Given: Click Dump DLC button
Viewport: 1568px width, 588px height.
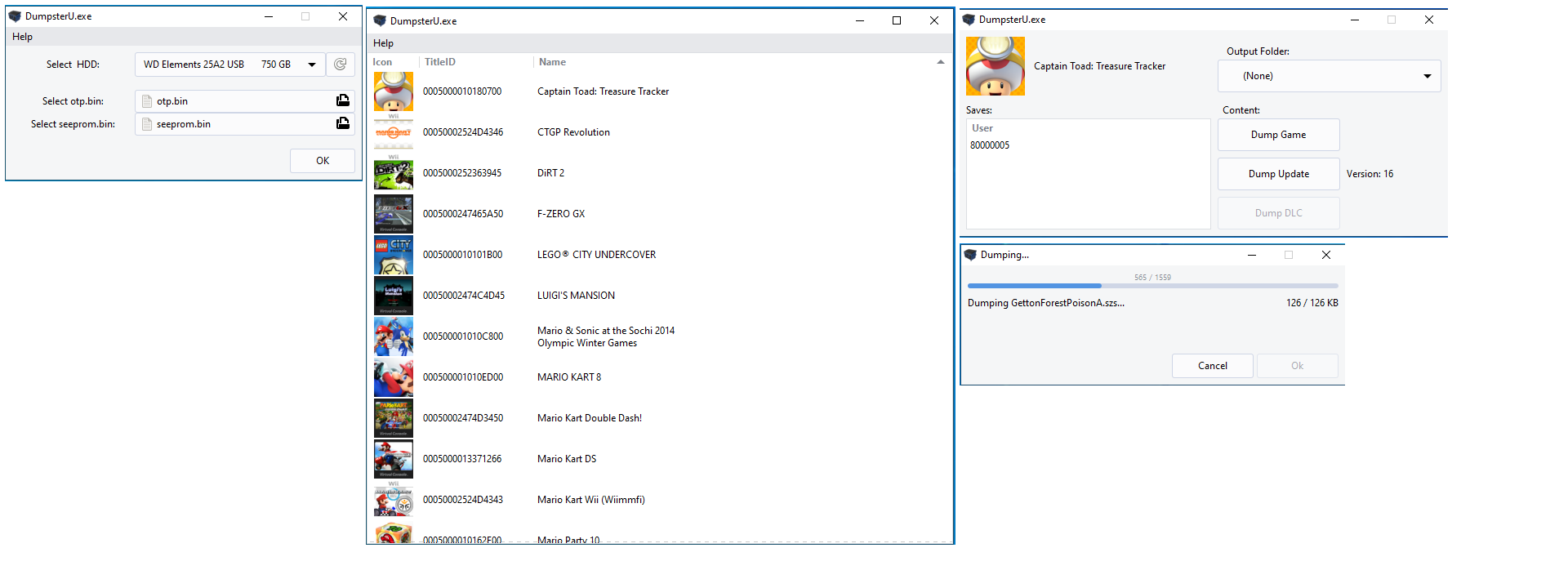Looking at the screenshot, I should click(1279, 213).
